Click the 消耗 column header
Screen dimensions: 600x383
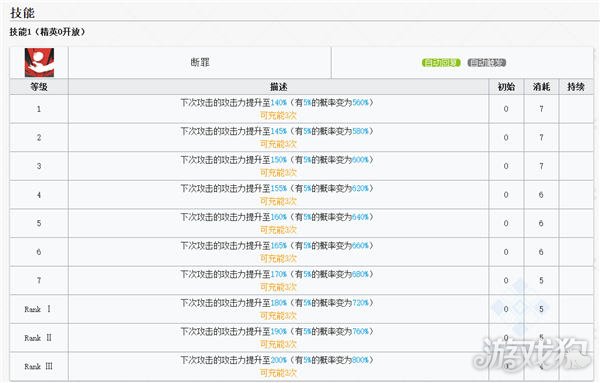[x=541, y=87]
